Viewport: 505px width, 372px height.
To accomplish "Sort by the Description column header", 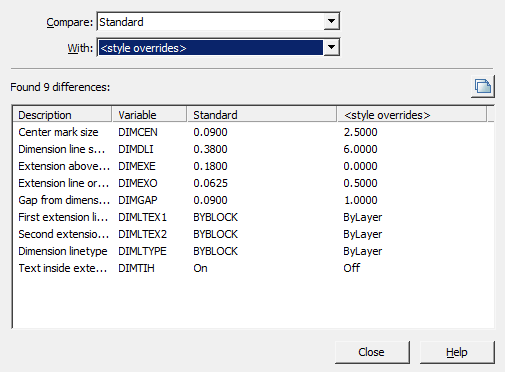I will click(62, 115).
